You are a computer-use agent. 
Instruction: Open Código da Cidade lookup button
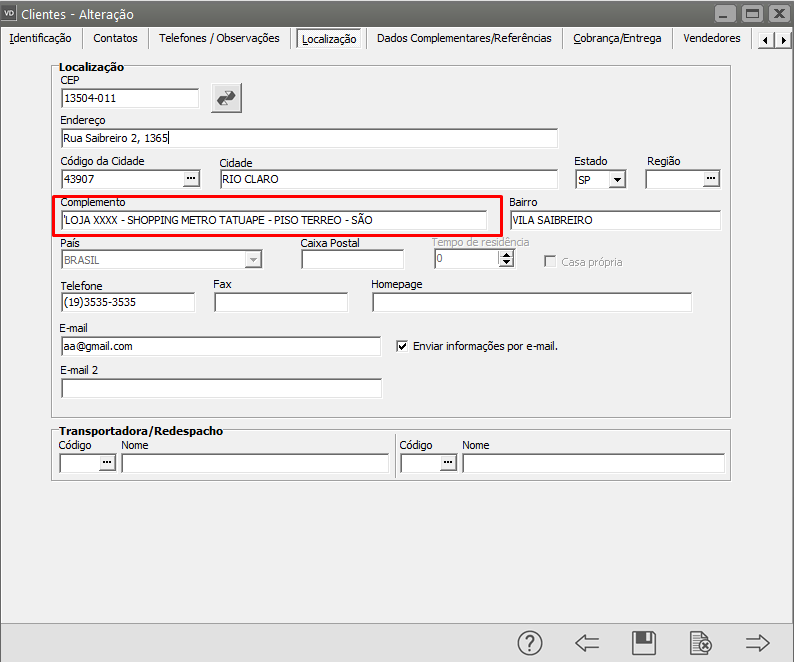[x=191, y=179]
